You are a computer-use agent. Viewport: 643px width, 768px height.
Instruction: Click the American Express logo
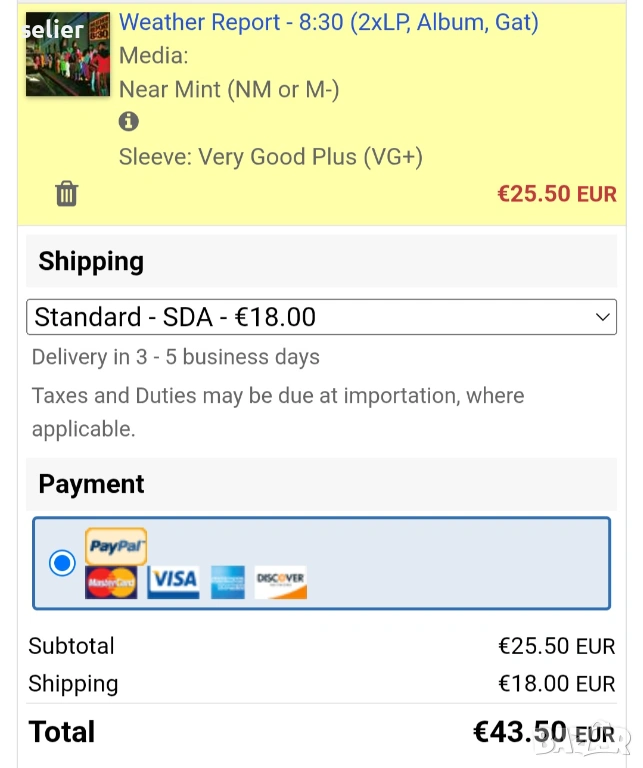(228, 582)
